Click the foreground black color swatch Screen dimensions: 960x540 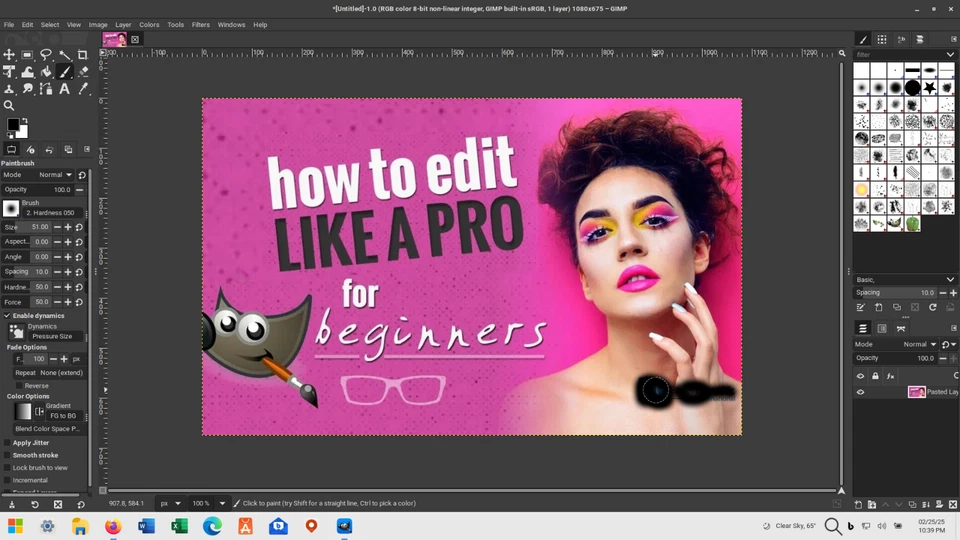pyautogui.click(x=12, y=125)
